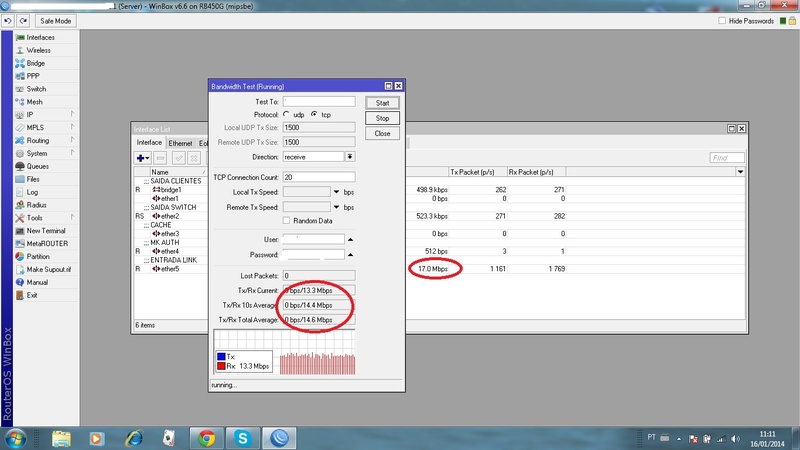Expand the IP submenu
This screenshot has height=450, width=800.
click(x=72, y=114)
